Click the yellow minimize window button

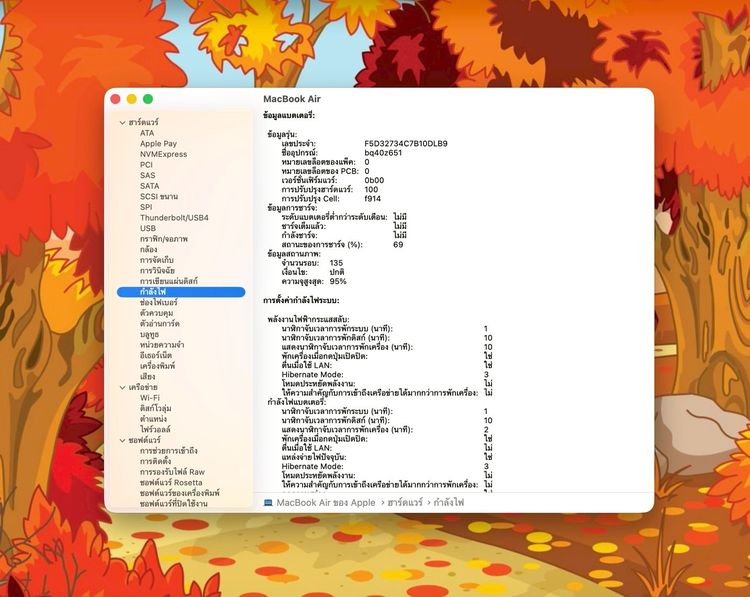pyautogui.click(x=132, y=99)
